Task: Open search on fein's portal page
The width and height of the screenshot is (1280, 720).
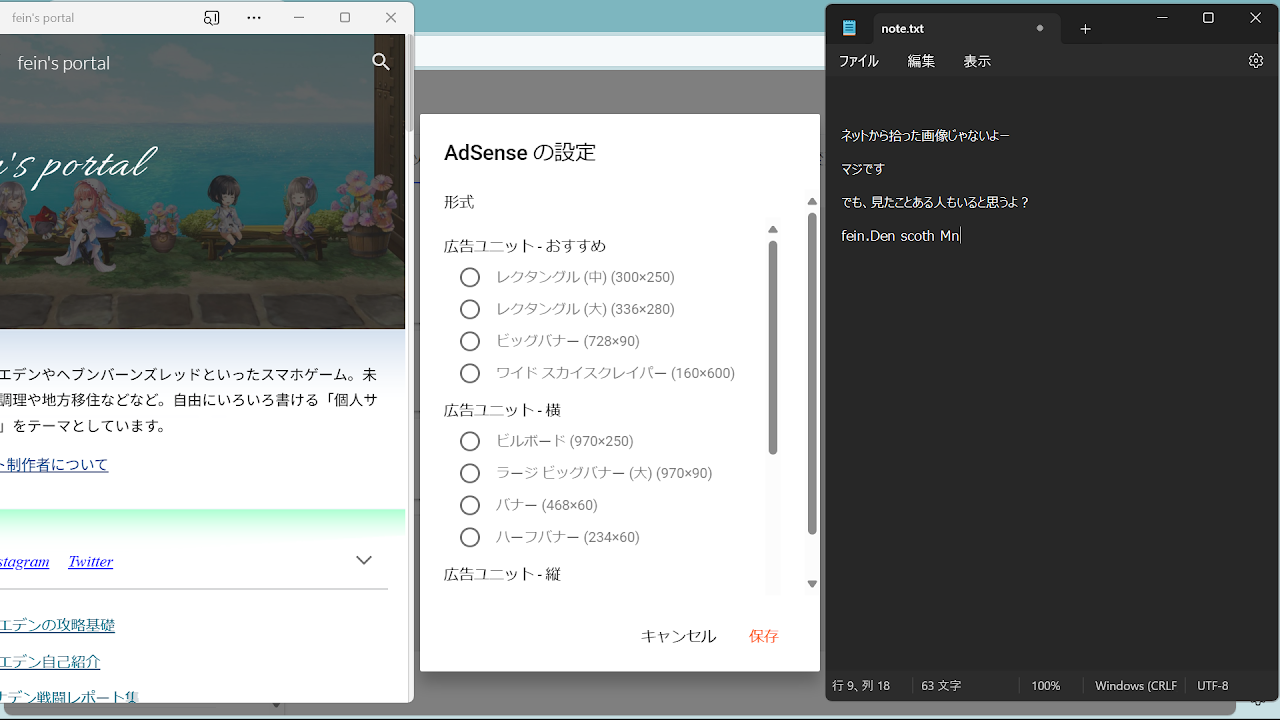Action: pyautogui.click(x=381, y=62)
